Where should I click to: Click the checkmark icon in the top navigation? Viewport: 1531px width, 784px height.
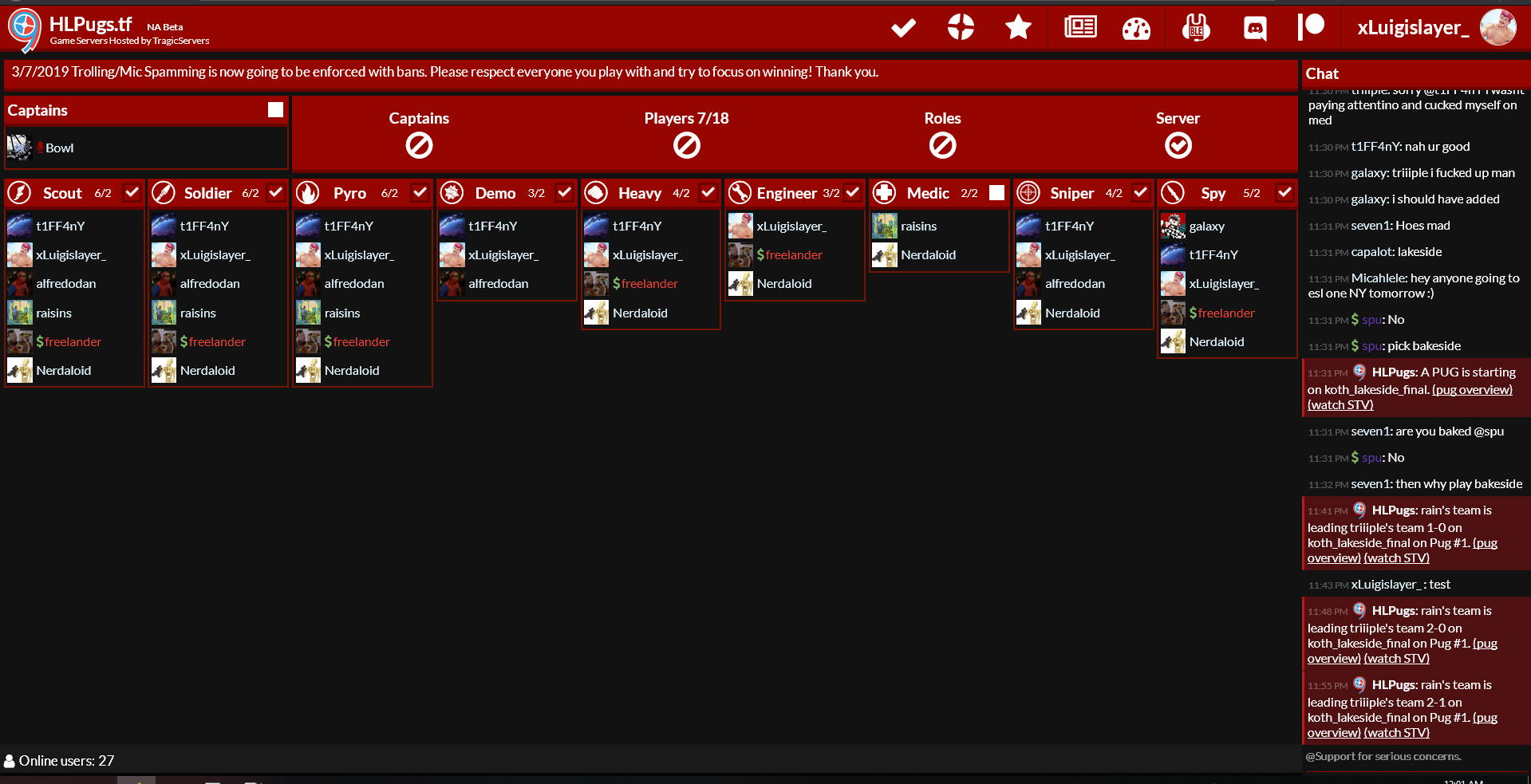click(x=903, y=29)
